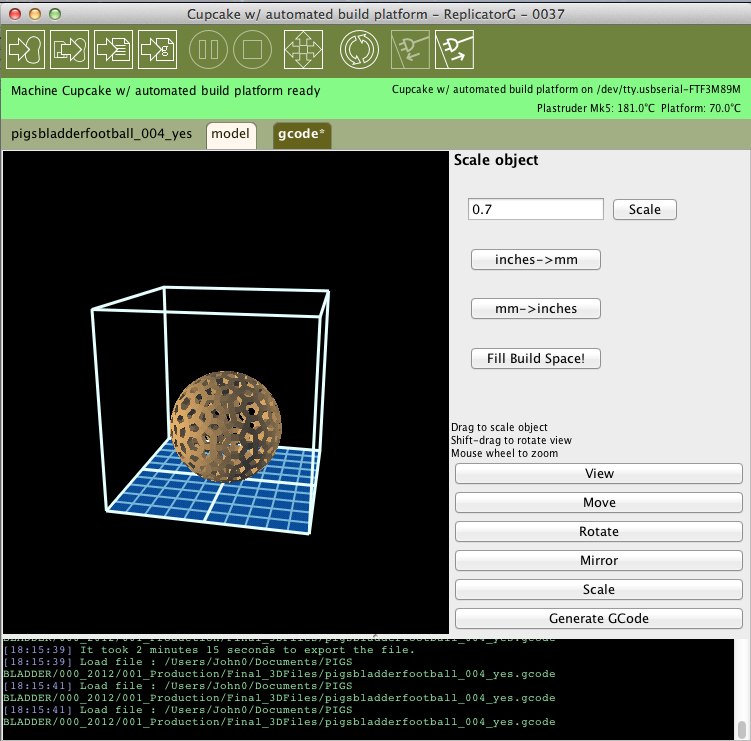Click the yellow minimize window button

[x=35, y=14]
